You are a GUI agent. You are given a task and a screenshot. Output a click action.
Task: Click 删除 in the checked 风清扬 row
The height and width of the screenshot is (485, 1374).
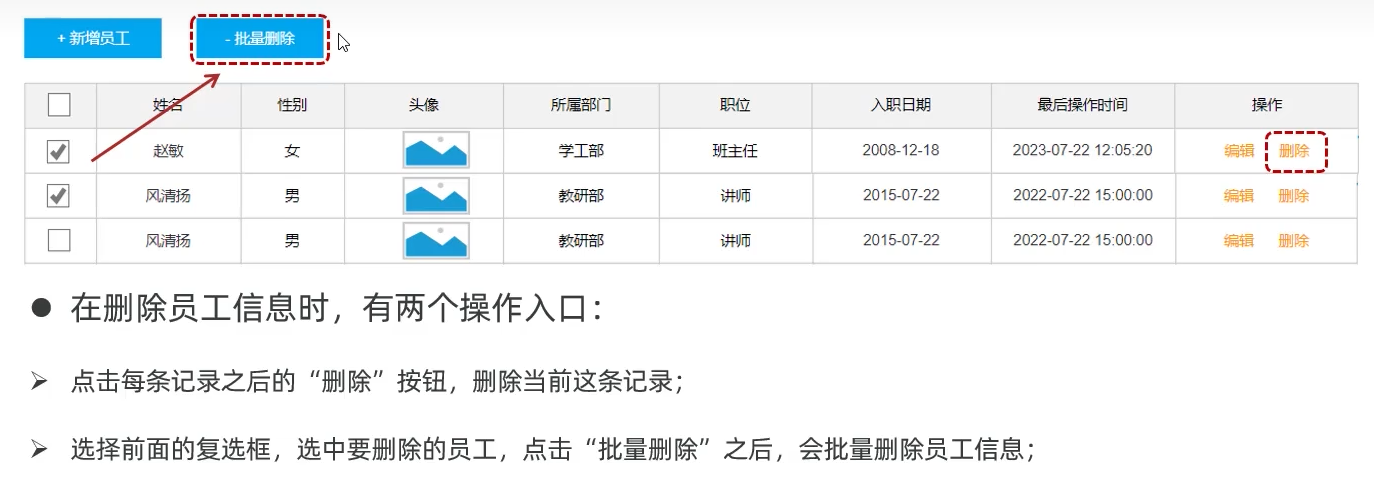coord(1294,196)
